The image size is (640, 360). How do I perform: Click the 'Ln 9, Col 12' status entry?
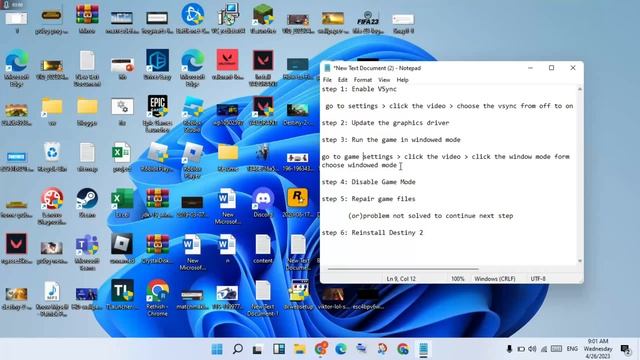coord(401,279)
